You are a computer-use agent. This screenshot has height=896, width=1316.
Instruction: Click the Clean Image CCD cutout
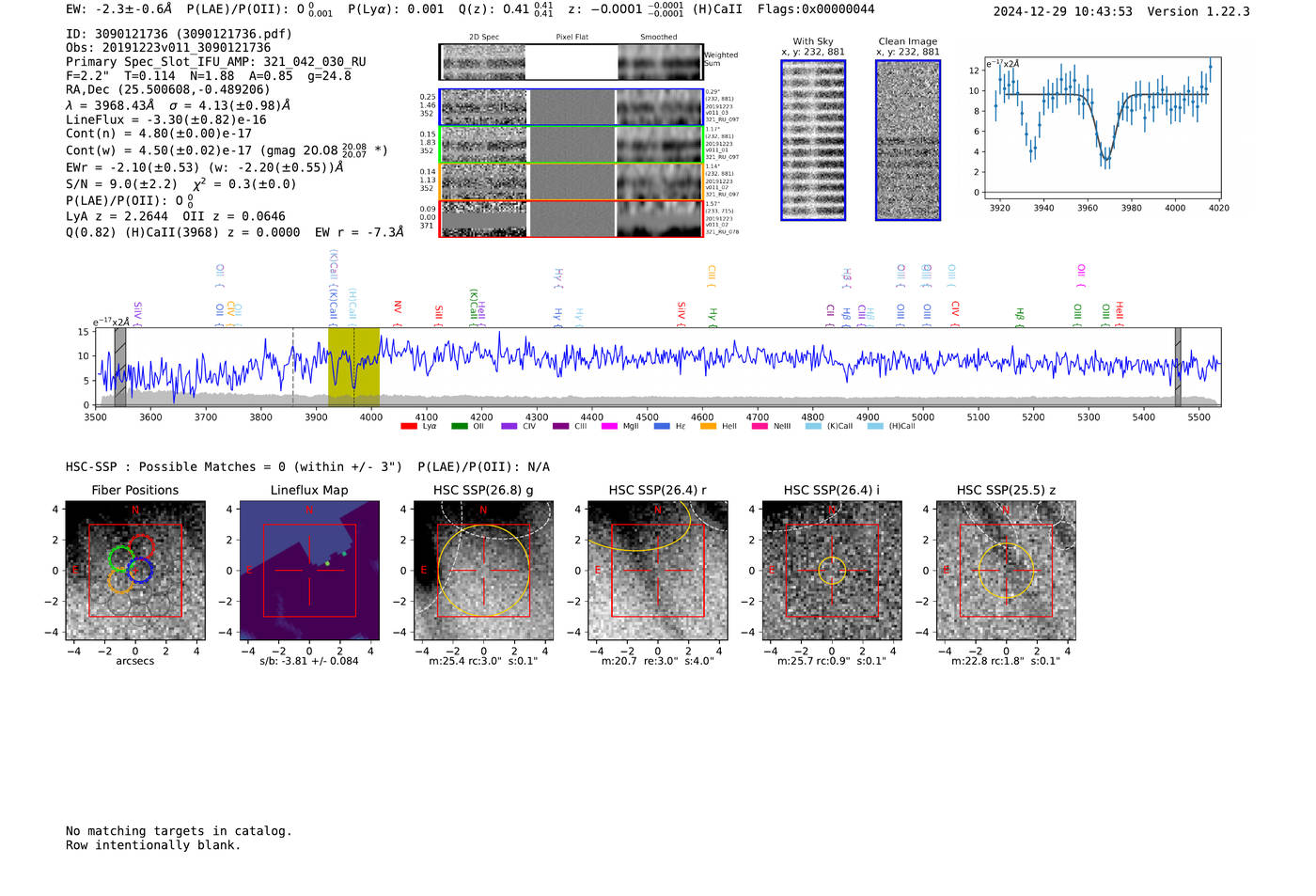[908, 140]
